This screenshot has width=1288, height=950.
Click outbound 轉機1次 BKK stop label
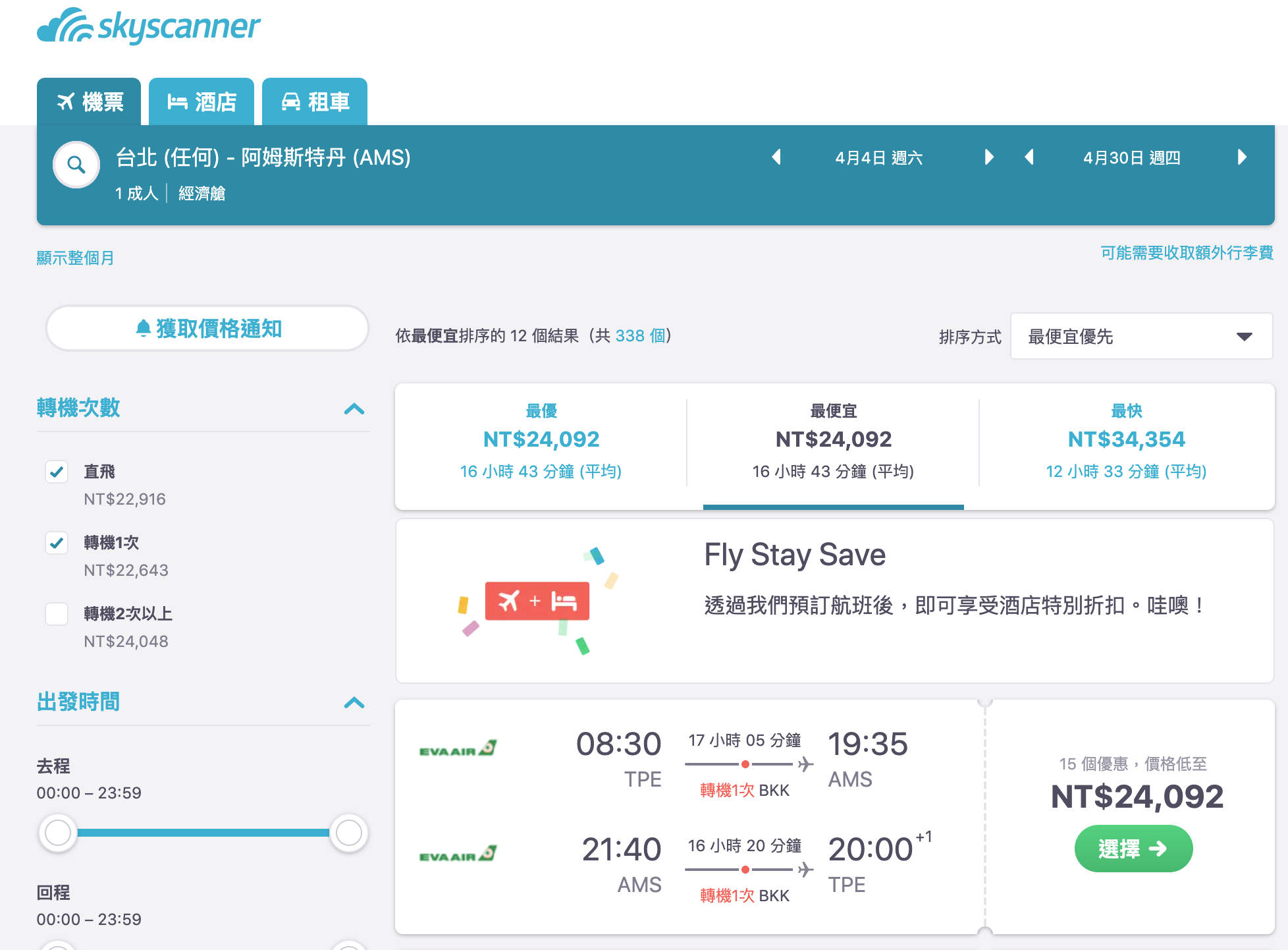point(745,791)
